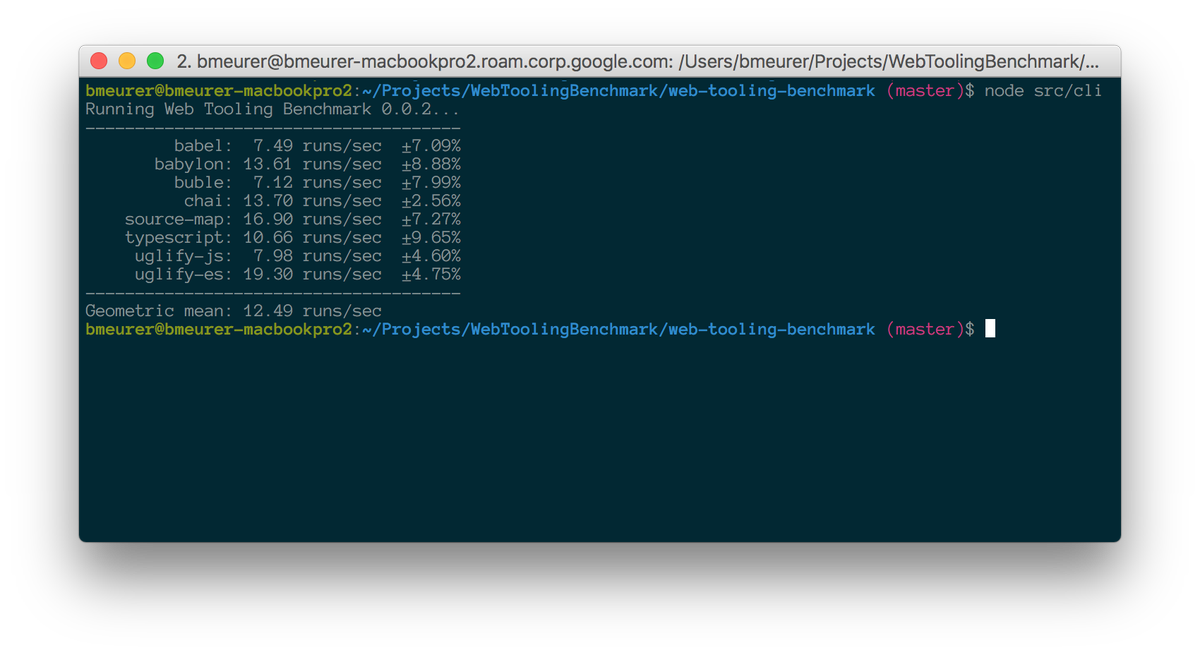The height and width of the screenshot is (655, 1200).
Task: Maximize the terminal with green button
Action: coord(155,61)
